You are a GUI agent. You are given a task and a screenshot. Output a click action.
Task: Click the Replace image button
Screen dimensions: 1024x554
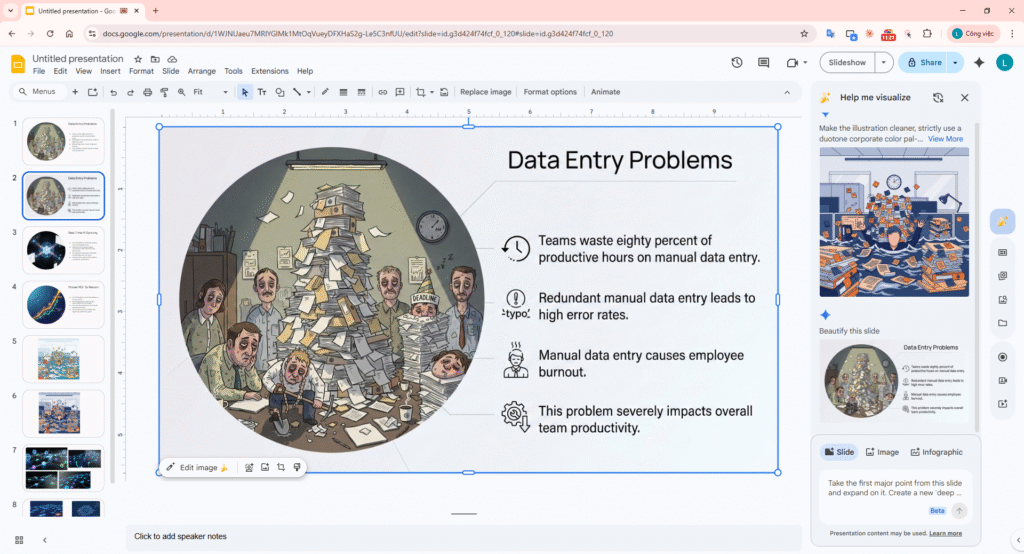coord(485,92)
